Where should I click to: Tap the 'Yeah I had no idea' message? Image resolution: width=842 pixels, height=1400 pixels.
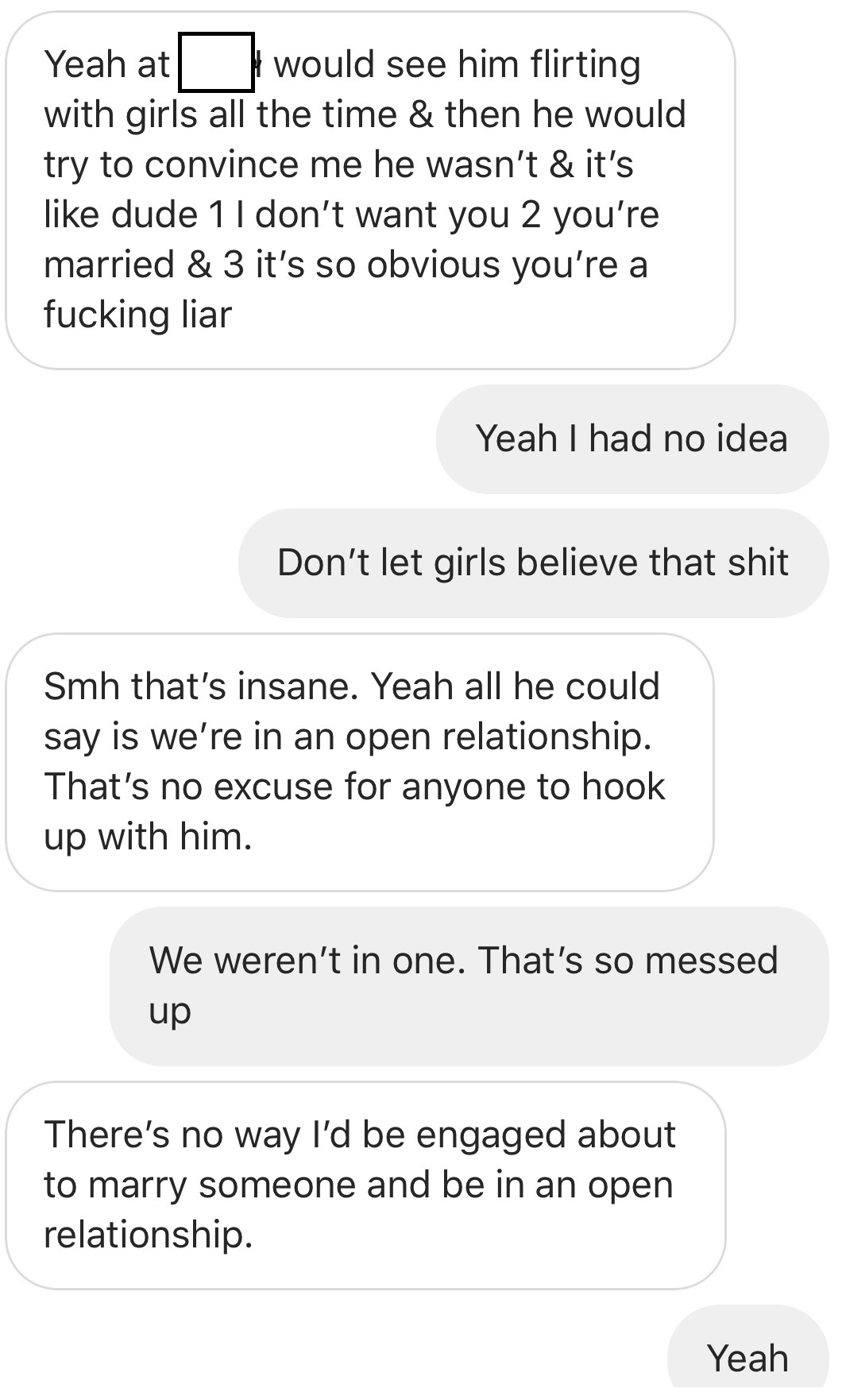(x=632, y=439)
